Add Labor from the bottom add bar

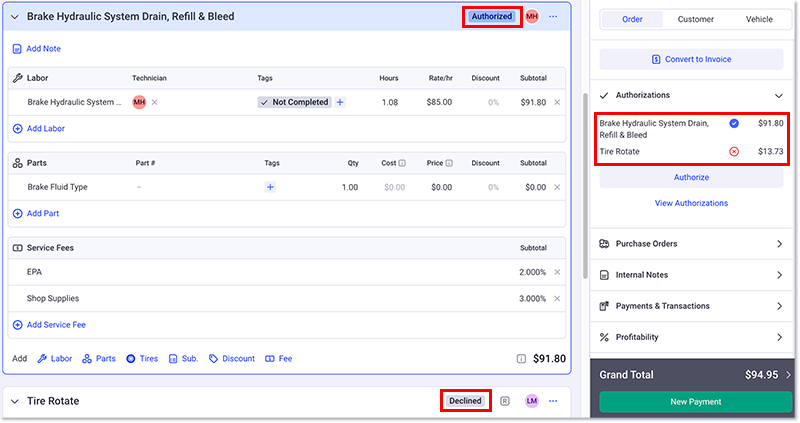(55, 359)
